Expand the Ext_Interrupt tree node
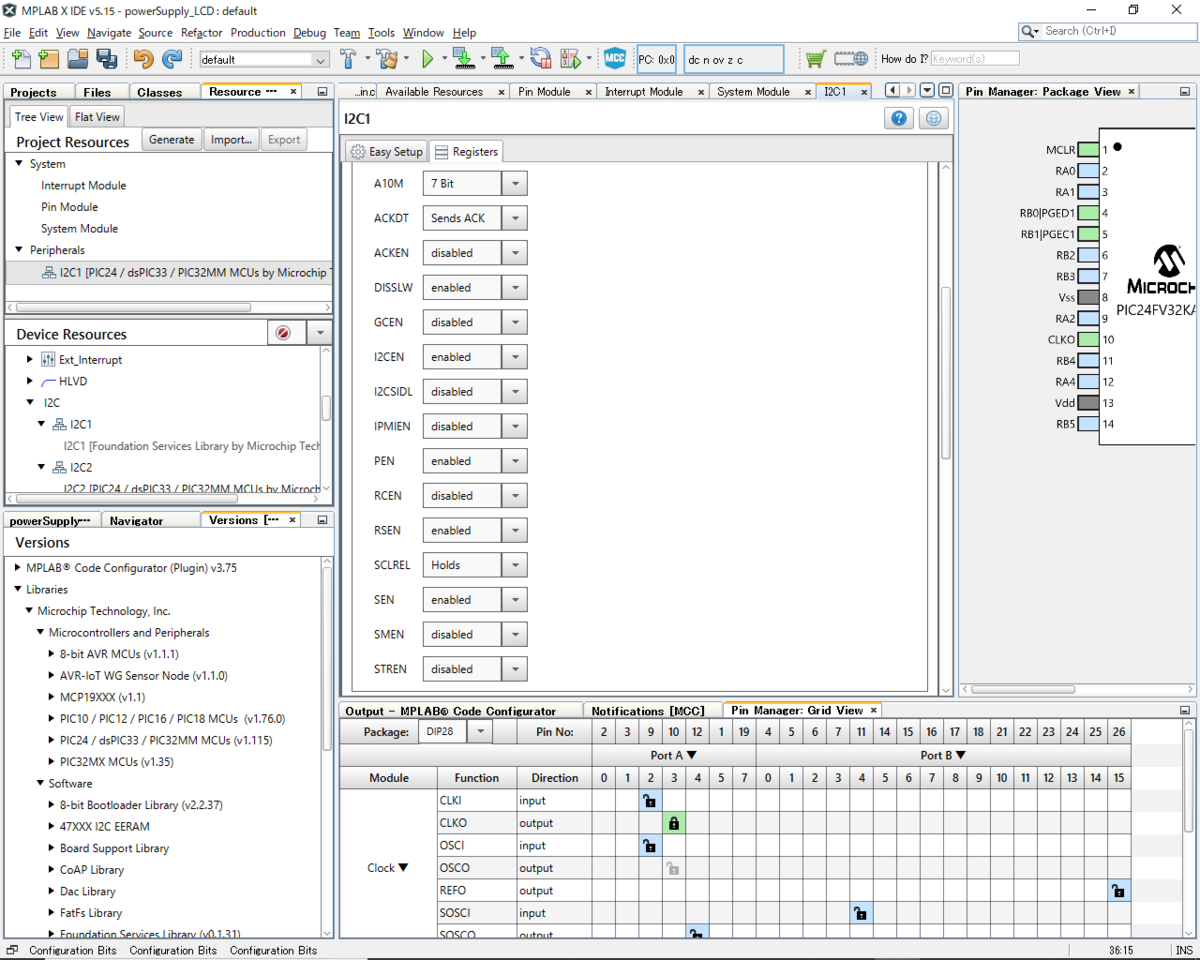 point(30,359)
